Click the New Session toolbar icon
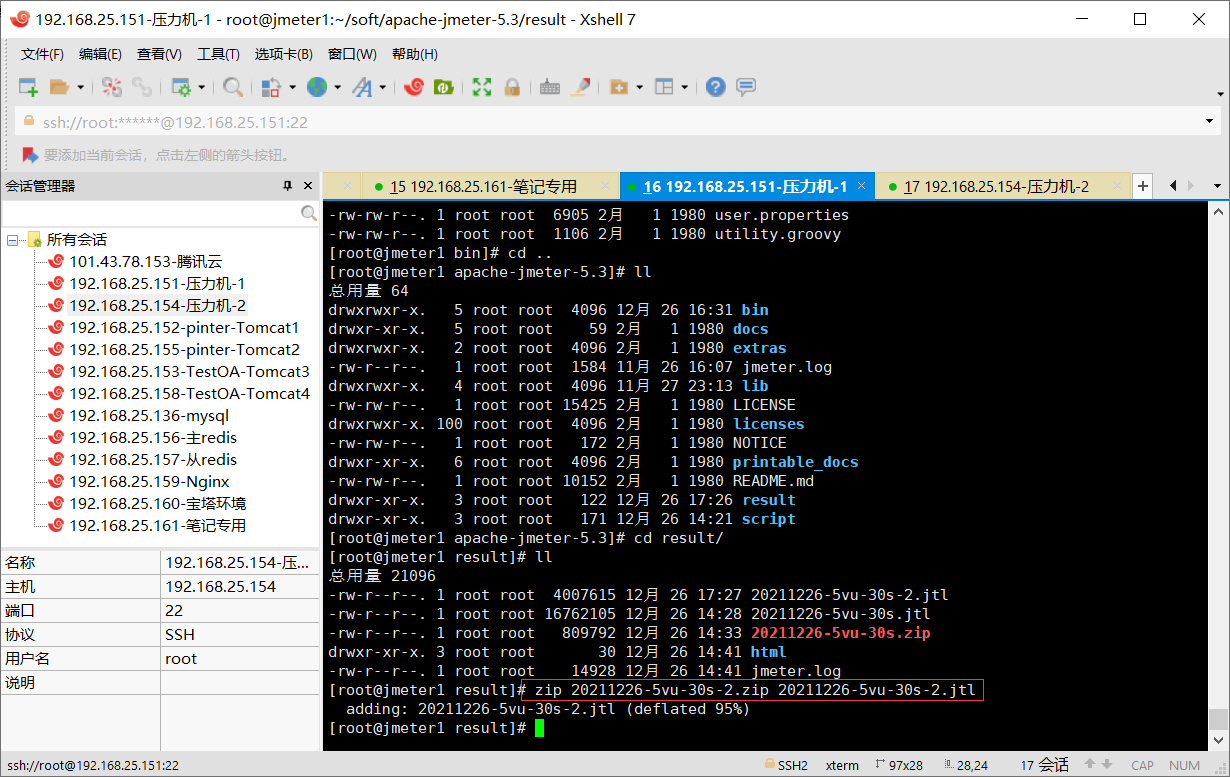Viewport: 1230px width, 777px height. [28, 88]
